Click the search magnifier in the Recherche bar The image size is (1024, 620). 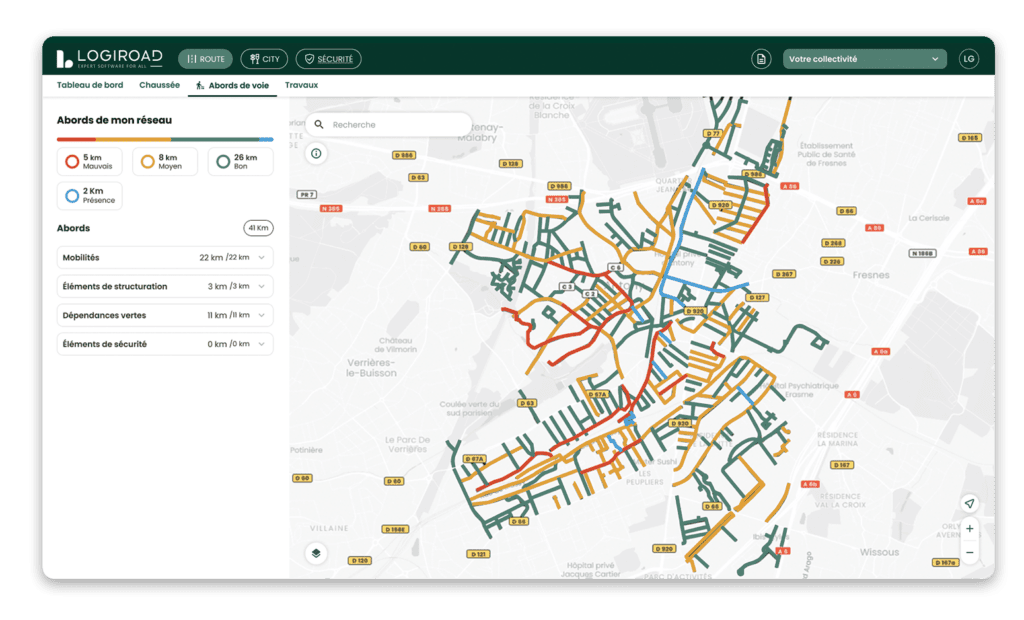coord(319,124)
